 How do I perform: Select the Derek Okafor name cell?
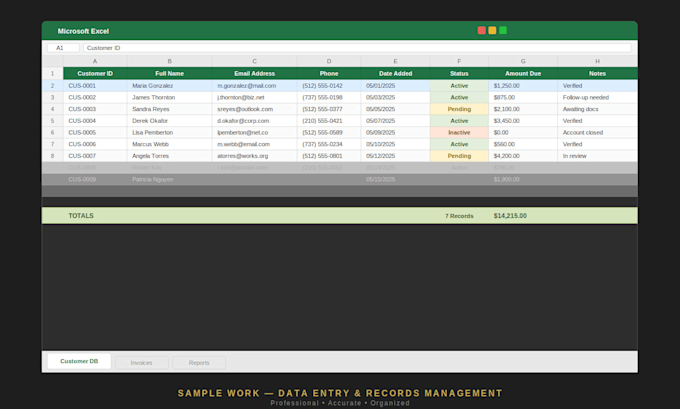[x=169, y=121]
